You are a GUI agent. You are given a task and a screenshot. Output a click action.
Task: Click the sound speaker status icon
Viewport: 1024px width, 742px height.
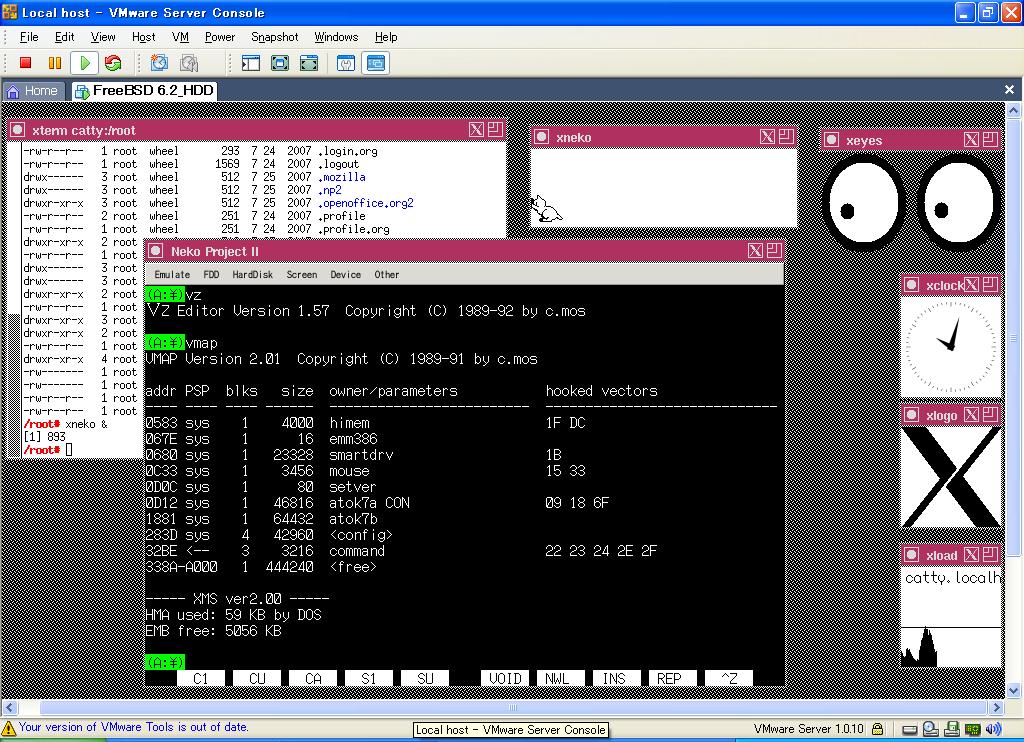pos(993,728)
